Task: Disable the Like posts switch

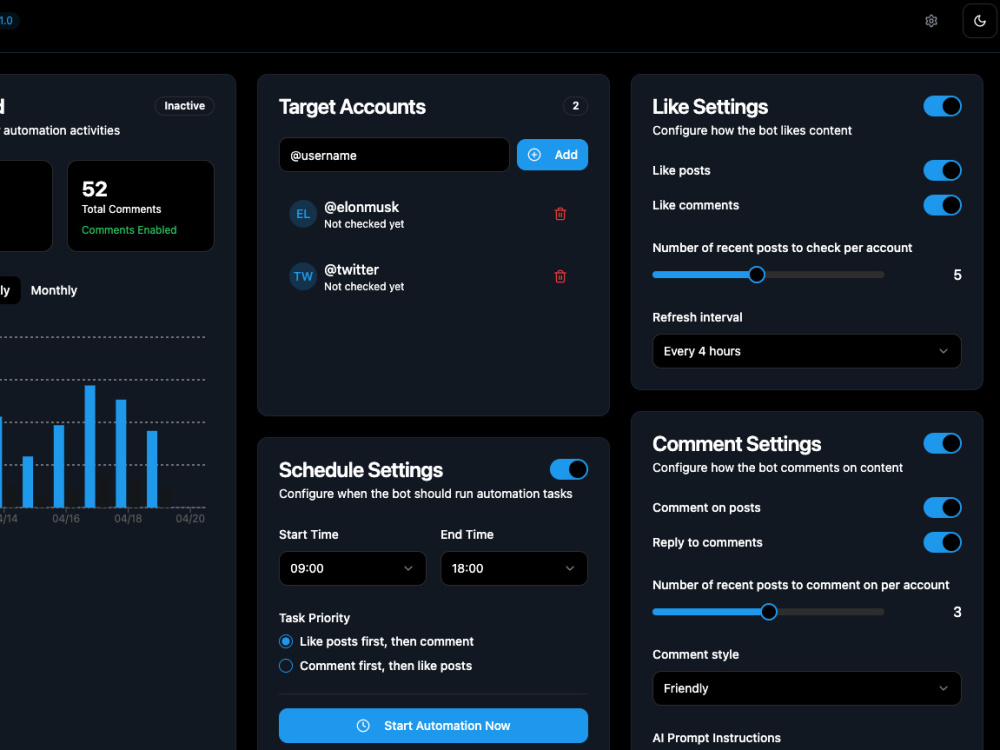Action: (943, 170)
